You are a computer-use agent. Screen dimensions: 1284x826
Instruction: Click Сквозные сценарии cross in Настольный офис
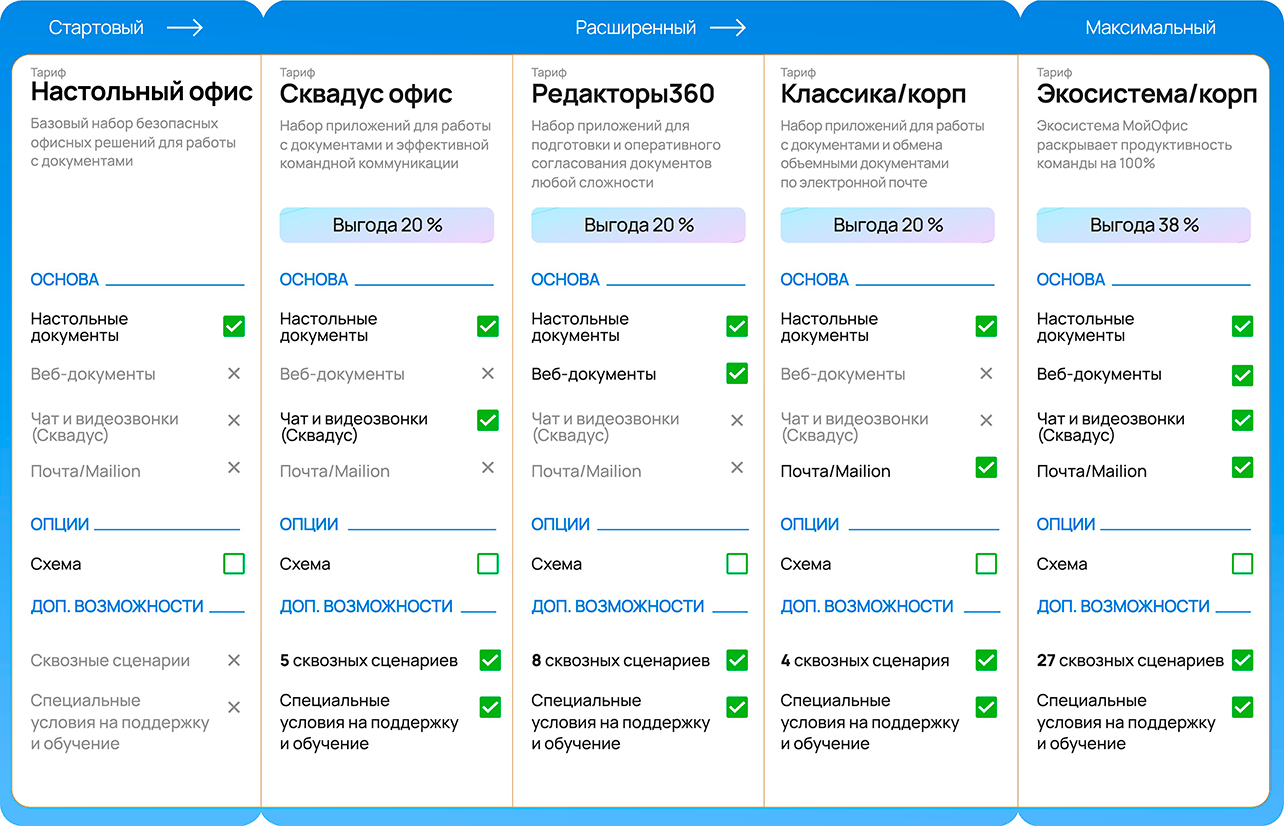[234, 660]
